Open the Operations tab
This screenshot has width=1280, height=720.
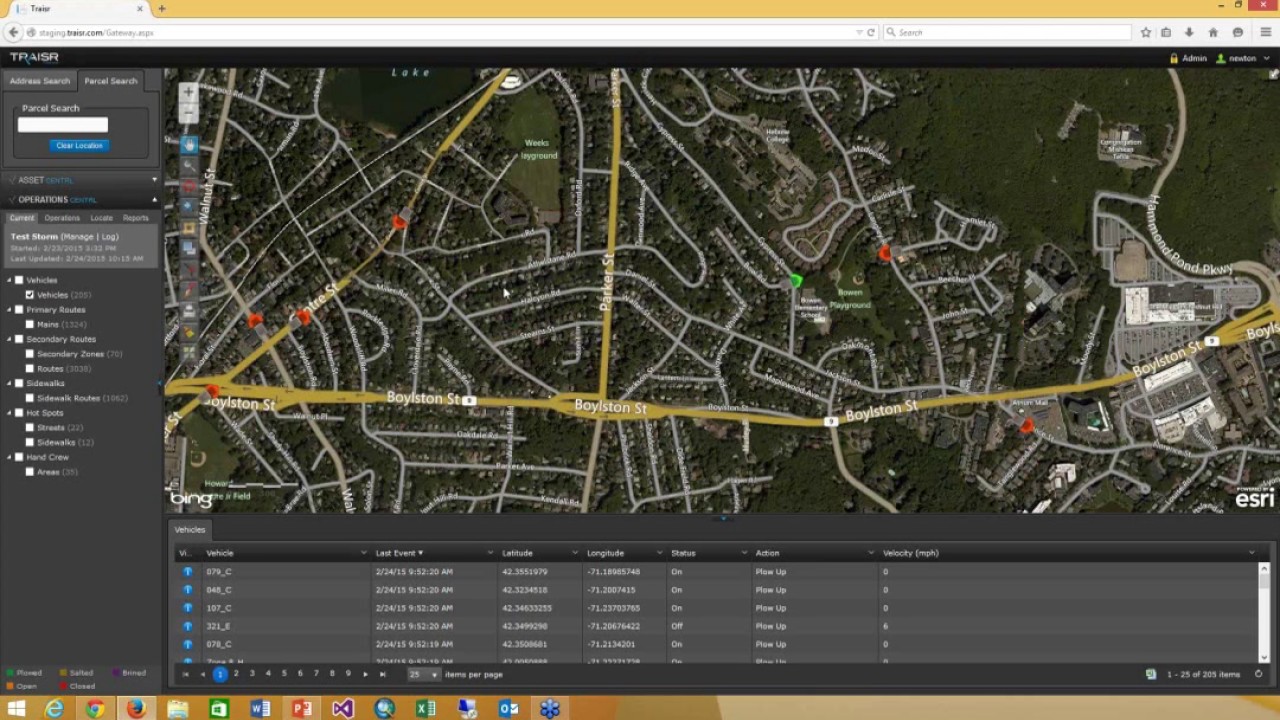(x=62, y=218)
